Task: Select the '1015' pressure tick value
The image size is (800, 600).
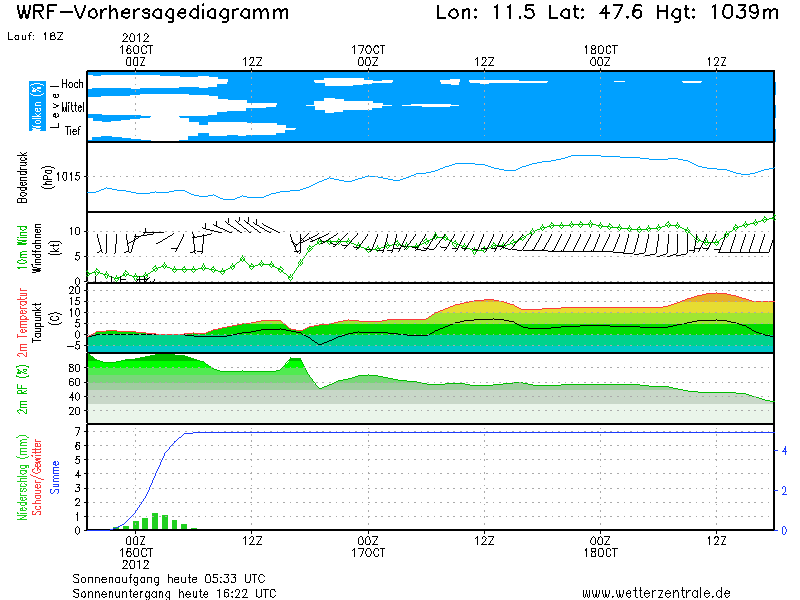Action: pos(68,177)
